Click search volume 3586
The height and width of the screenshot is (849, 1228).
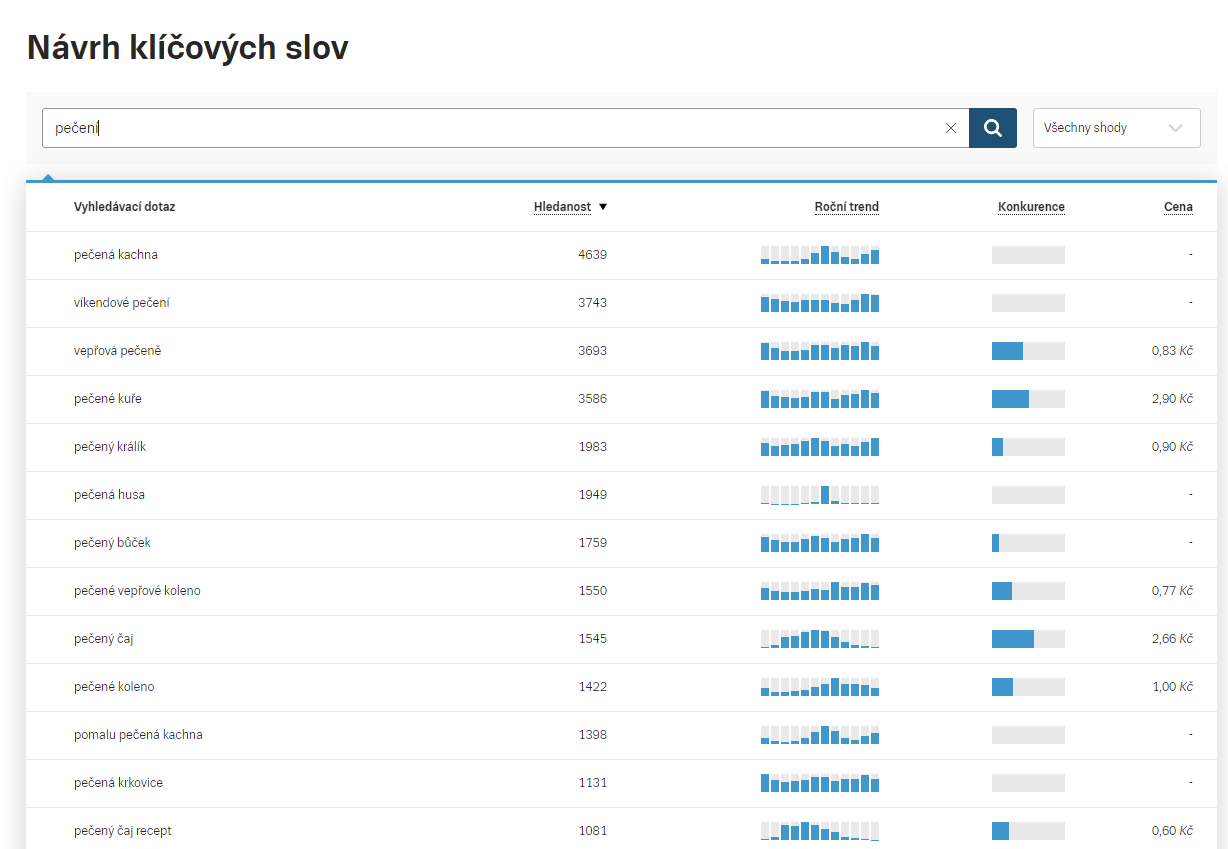[592, 399]
